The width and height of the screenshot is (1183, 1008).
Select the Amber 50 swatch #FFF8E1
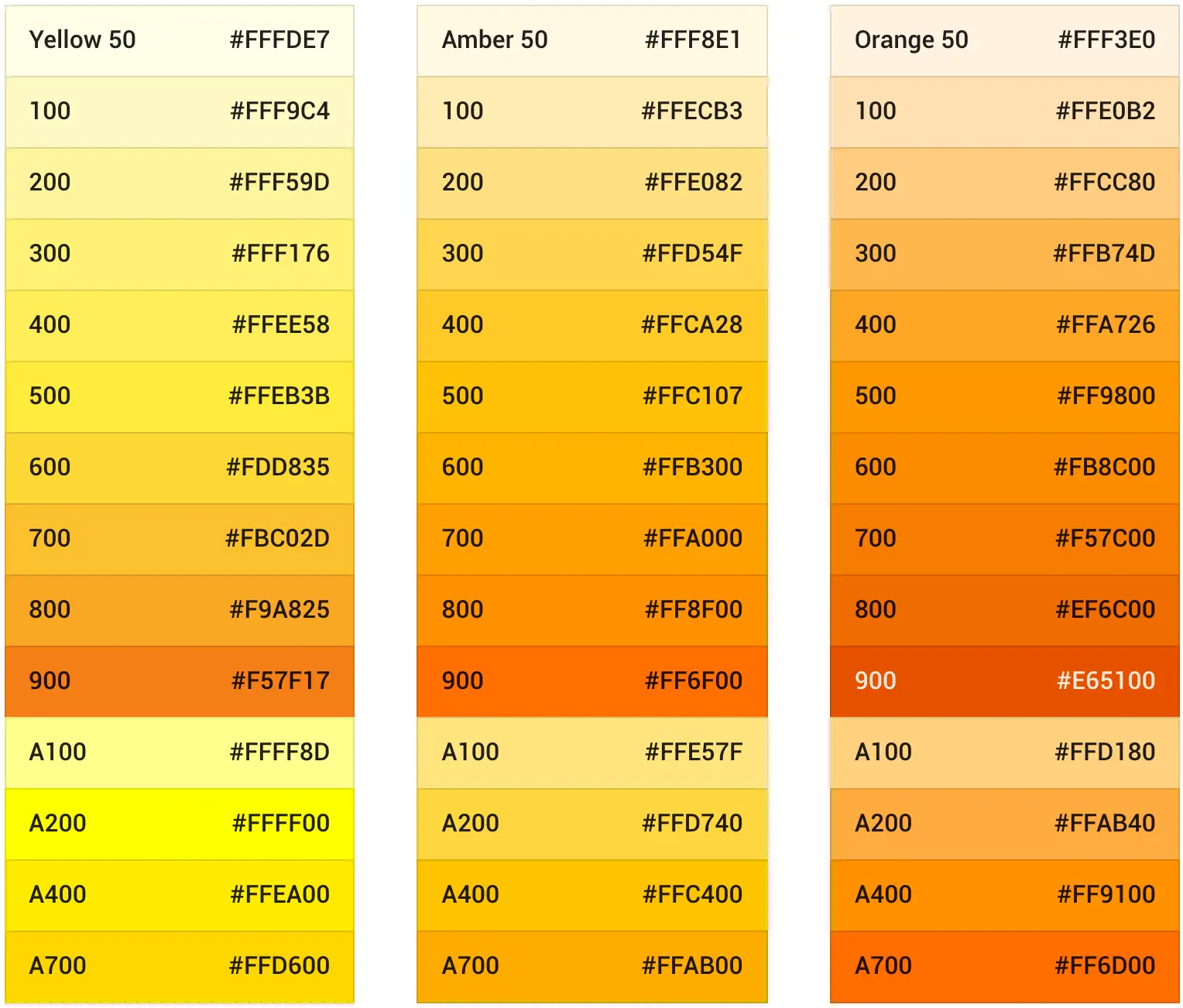pyautogui.click(x=592, y=41)
